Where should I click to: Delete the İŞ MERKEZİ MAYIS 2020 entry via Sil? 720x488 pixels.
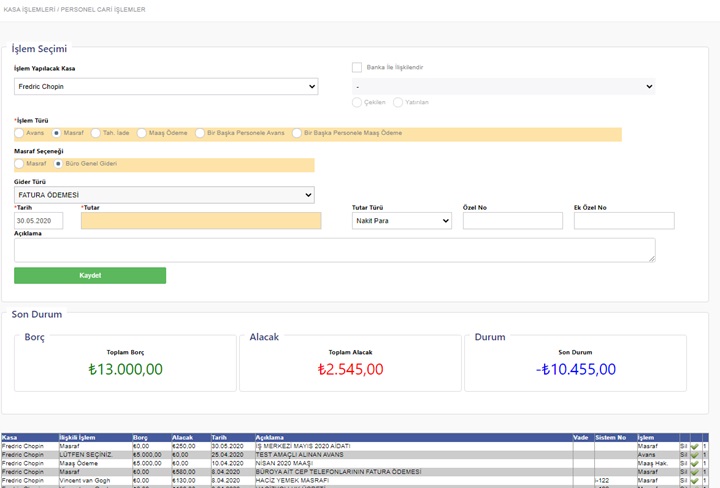point(683,446)
